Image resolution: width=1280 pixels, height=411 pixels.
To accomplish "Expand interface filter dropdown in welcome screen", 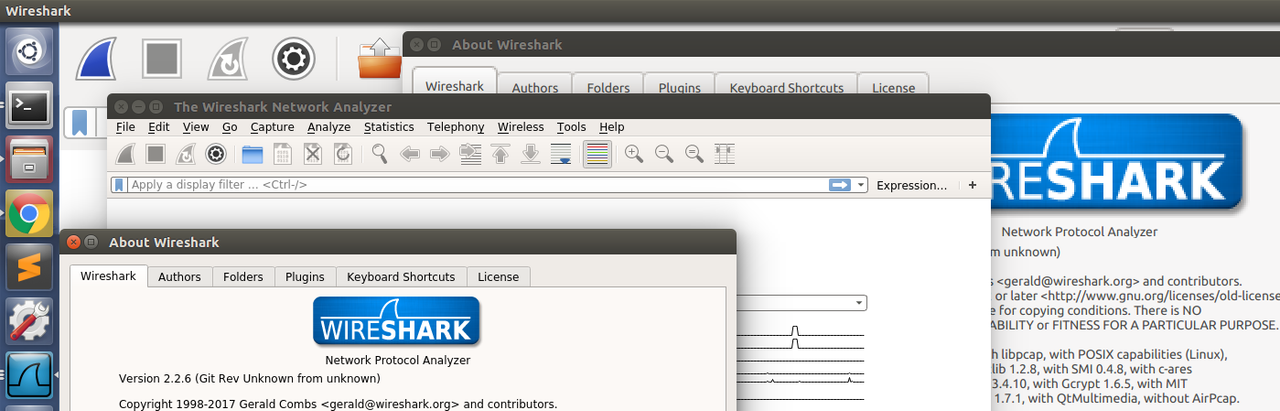I will [x=859, y=303].
